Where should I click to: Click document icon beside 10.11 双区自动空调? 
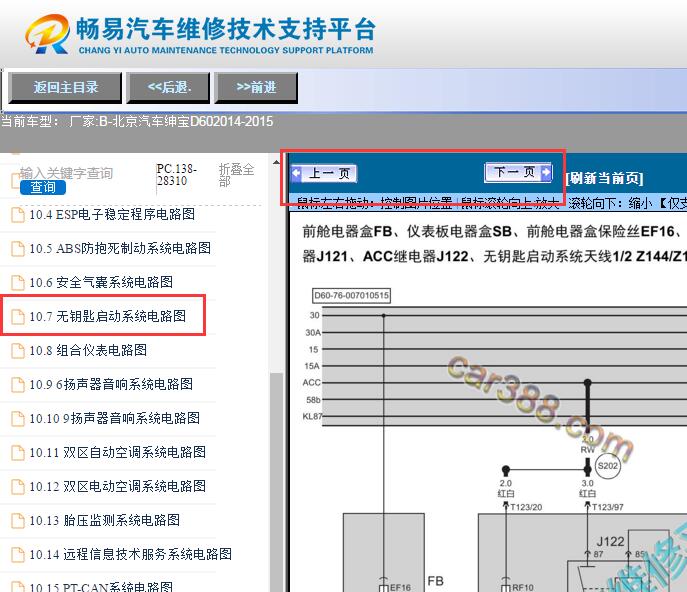[x=18, y=452]
